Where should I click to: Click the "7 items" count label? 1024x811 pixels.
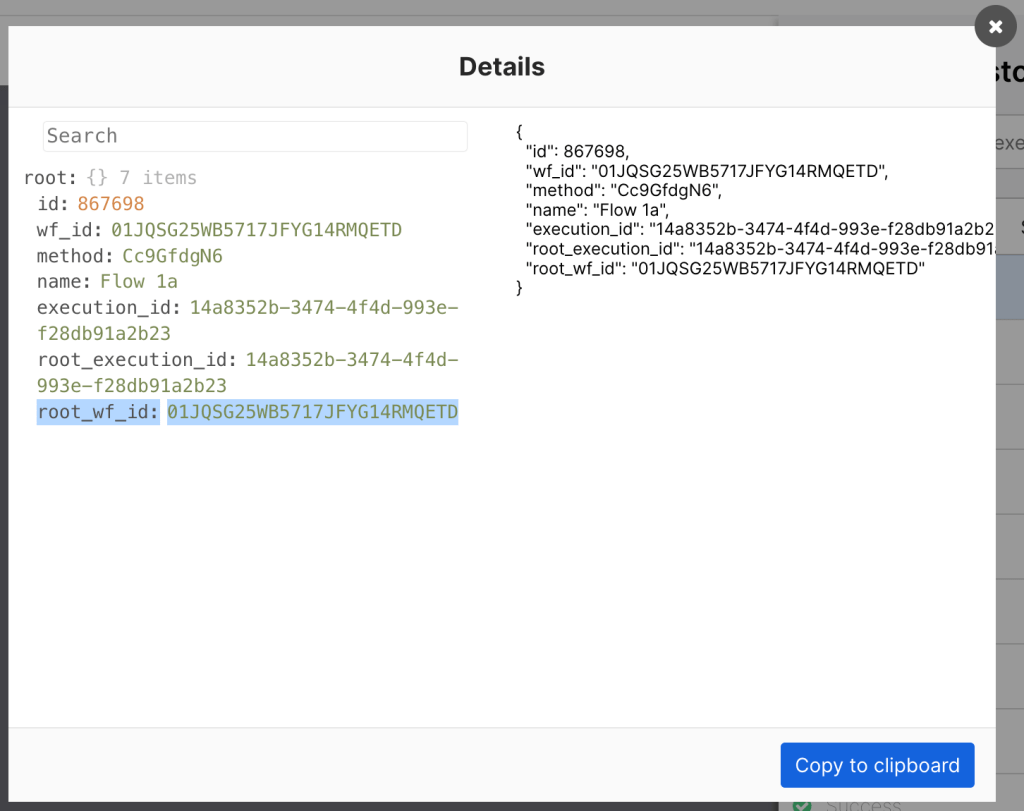click(158, 178)
